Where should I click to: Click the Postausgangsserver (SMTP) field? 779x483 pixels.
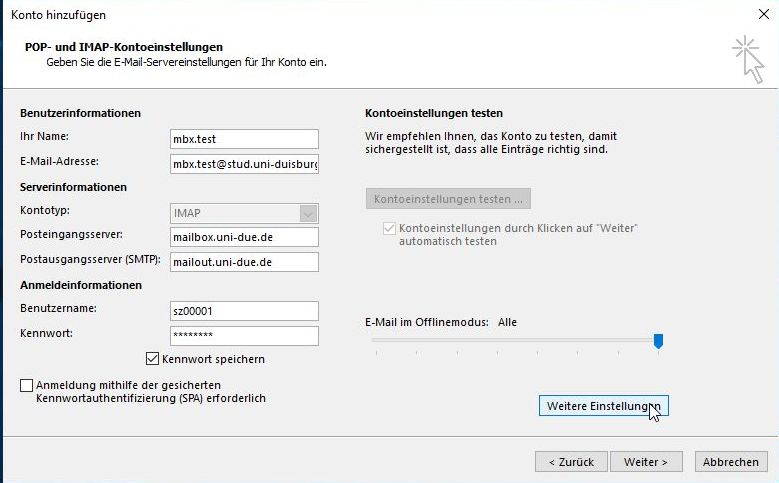[244, 262]
